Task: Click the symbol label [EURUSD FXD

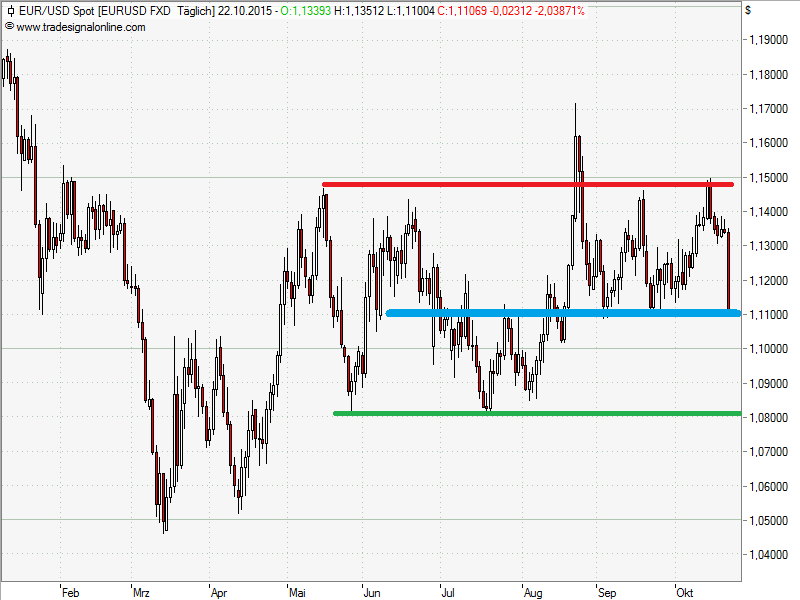Action: 134,11
